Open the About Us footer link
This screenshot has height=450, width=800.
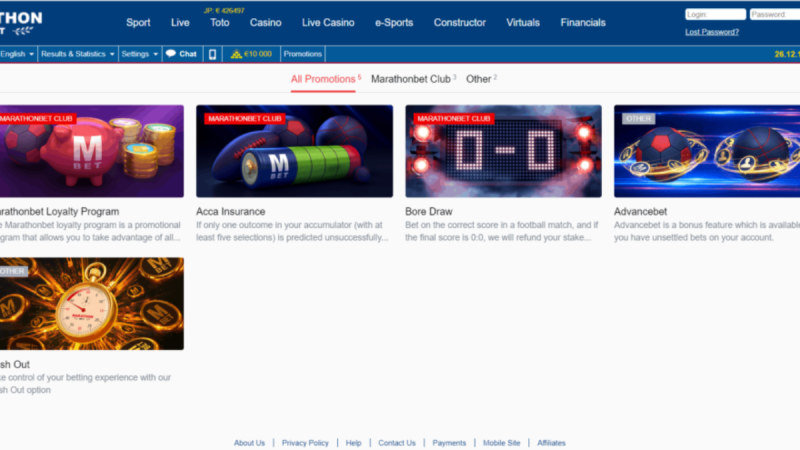tap(249, 443)
